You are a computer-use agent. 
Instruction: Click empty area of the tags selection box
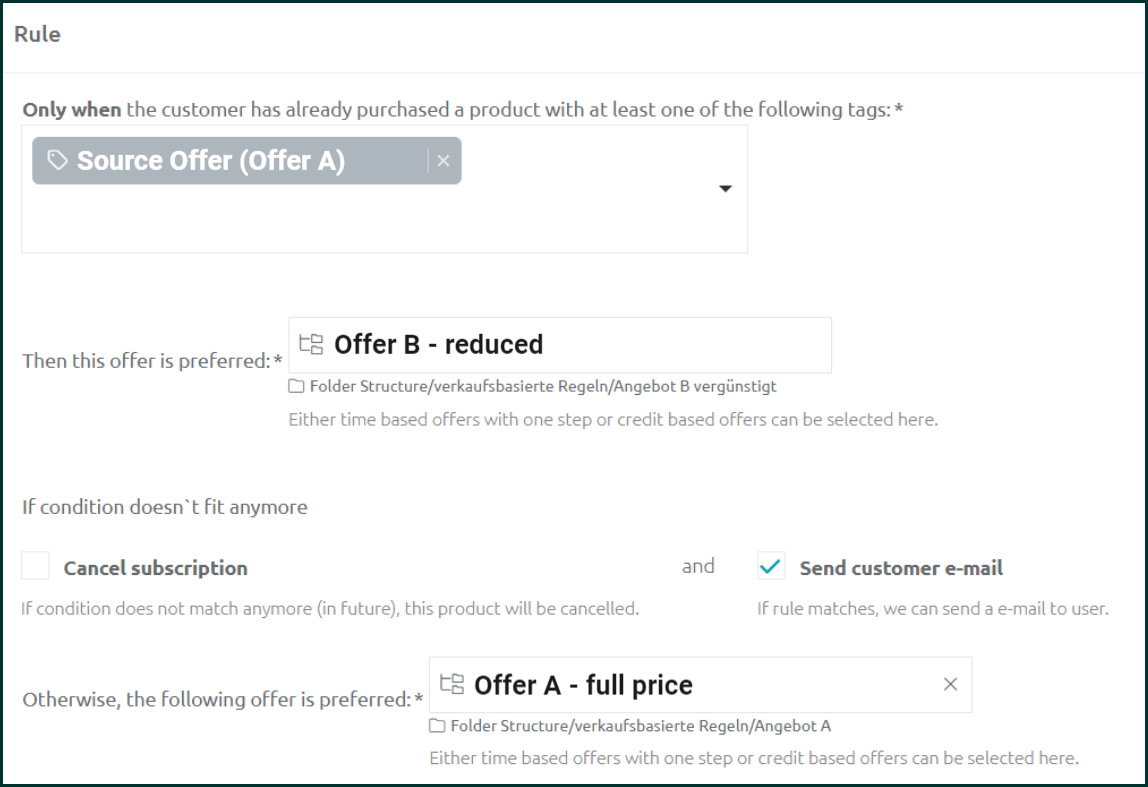coord(366,220)
